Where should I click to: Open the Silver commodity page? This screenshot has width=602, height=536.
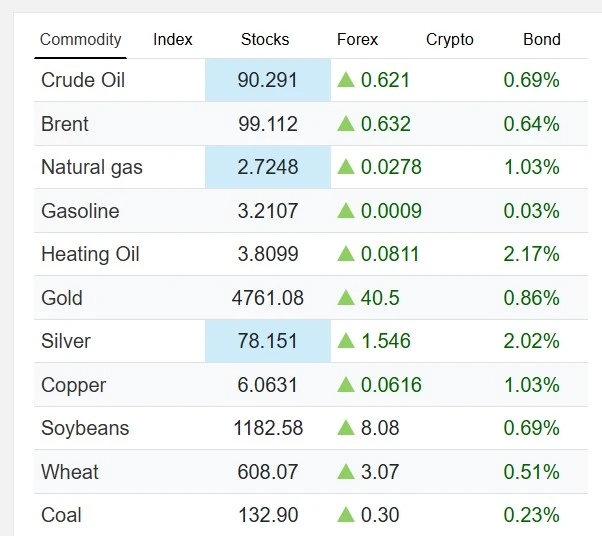pos(66,341)
